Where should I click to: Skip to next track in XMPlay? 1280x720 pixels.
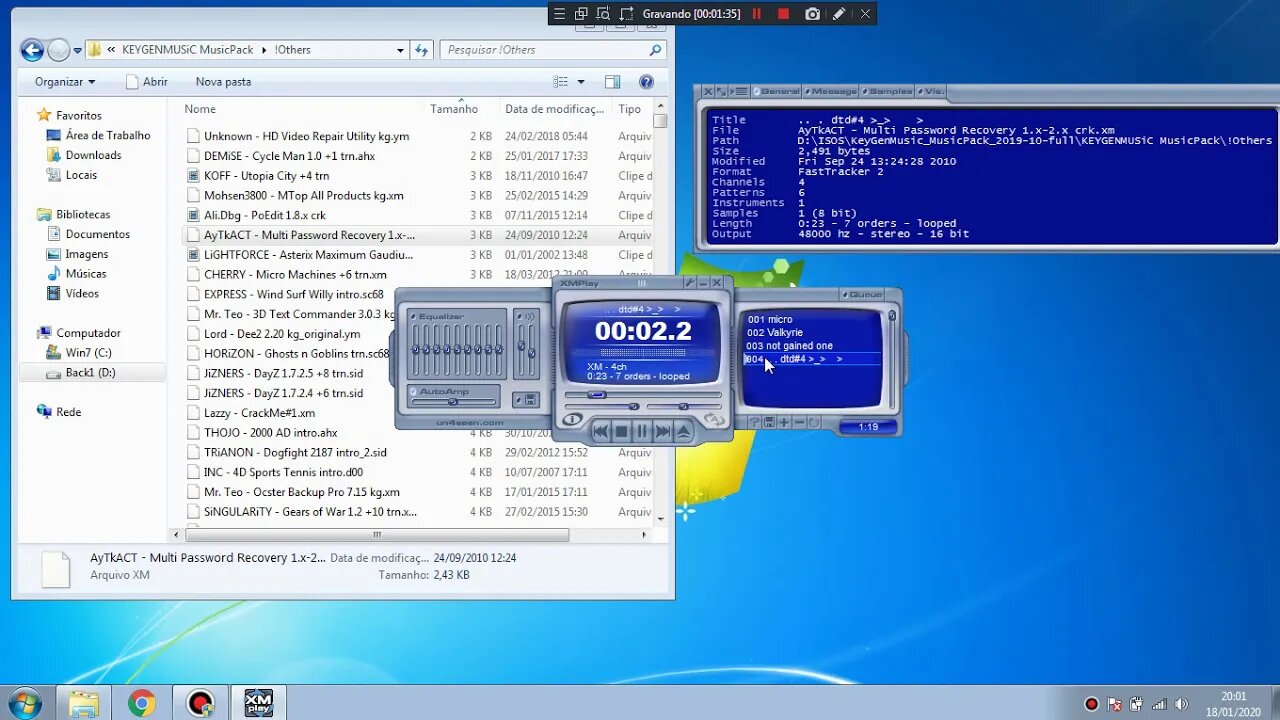coord(663,431)
